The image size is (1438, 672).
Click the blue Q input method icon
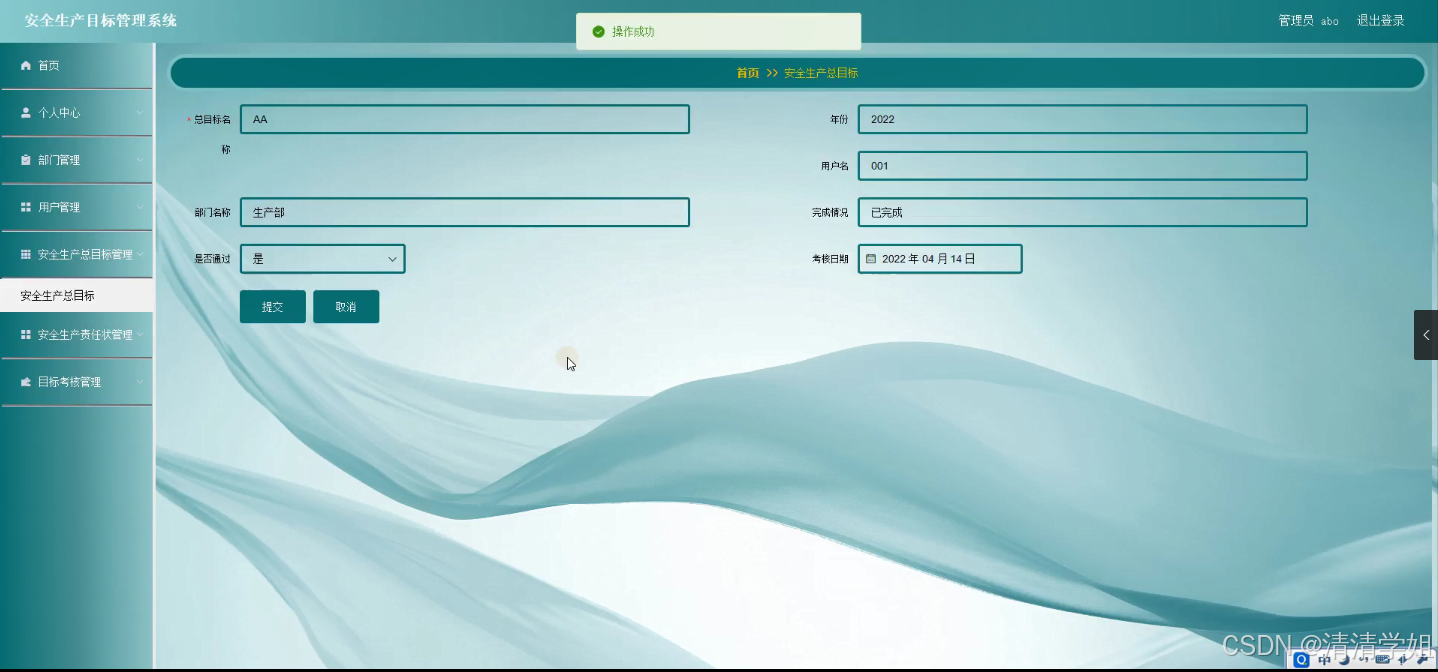point(1302,660)
